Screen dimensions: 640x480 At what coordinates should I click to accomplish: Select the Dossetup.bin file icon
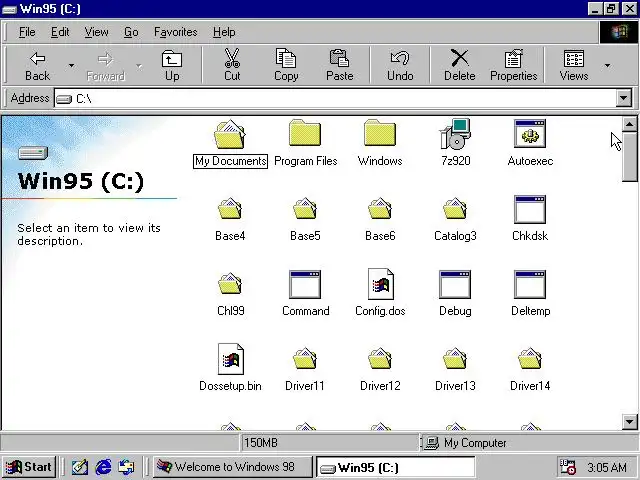[230, 359]
